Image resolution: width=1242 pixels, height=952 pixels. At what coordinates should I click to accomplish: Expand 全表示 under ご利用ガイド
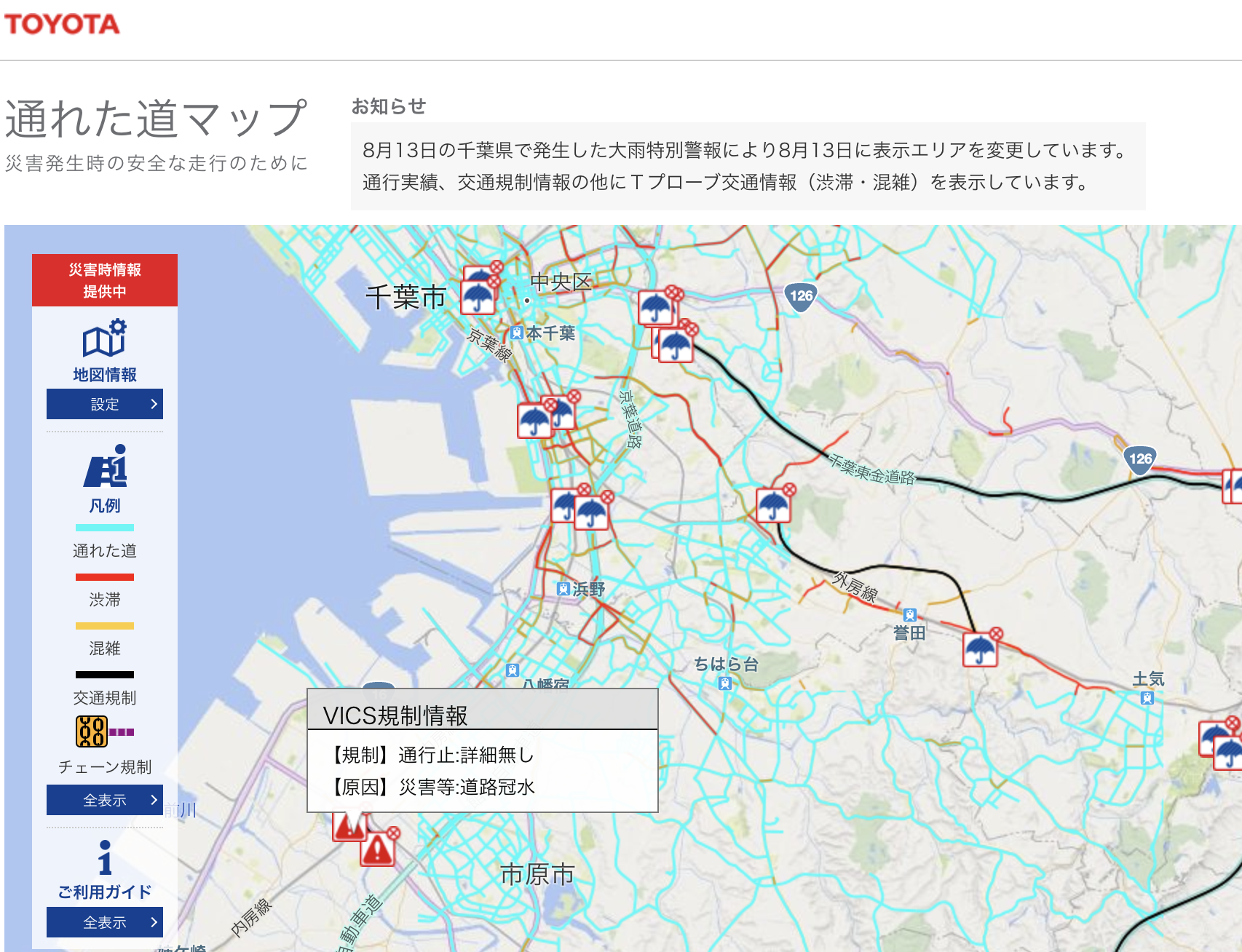pos(105,922)
